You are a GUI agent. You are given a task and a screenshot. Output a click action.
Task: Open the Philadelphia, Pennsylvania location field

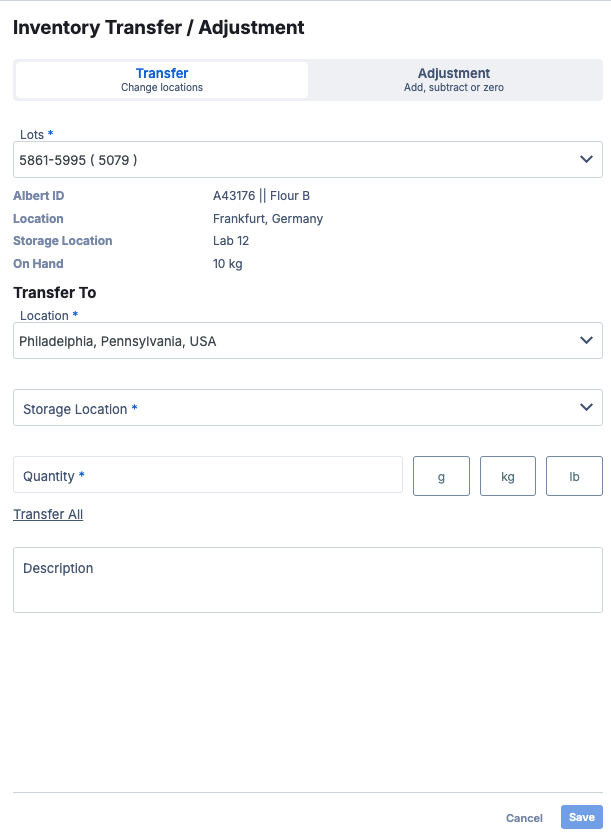pyautogui.click(x=290, y=341)
